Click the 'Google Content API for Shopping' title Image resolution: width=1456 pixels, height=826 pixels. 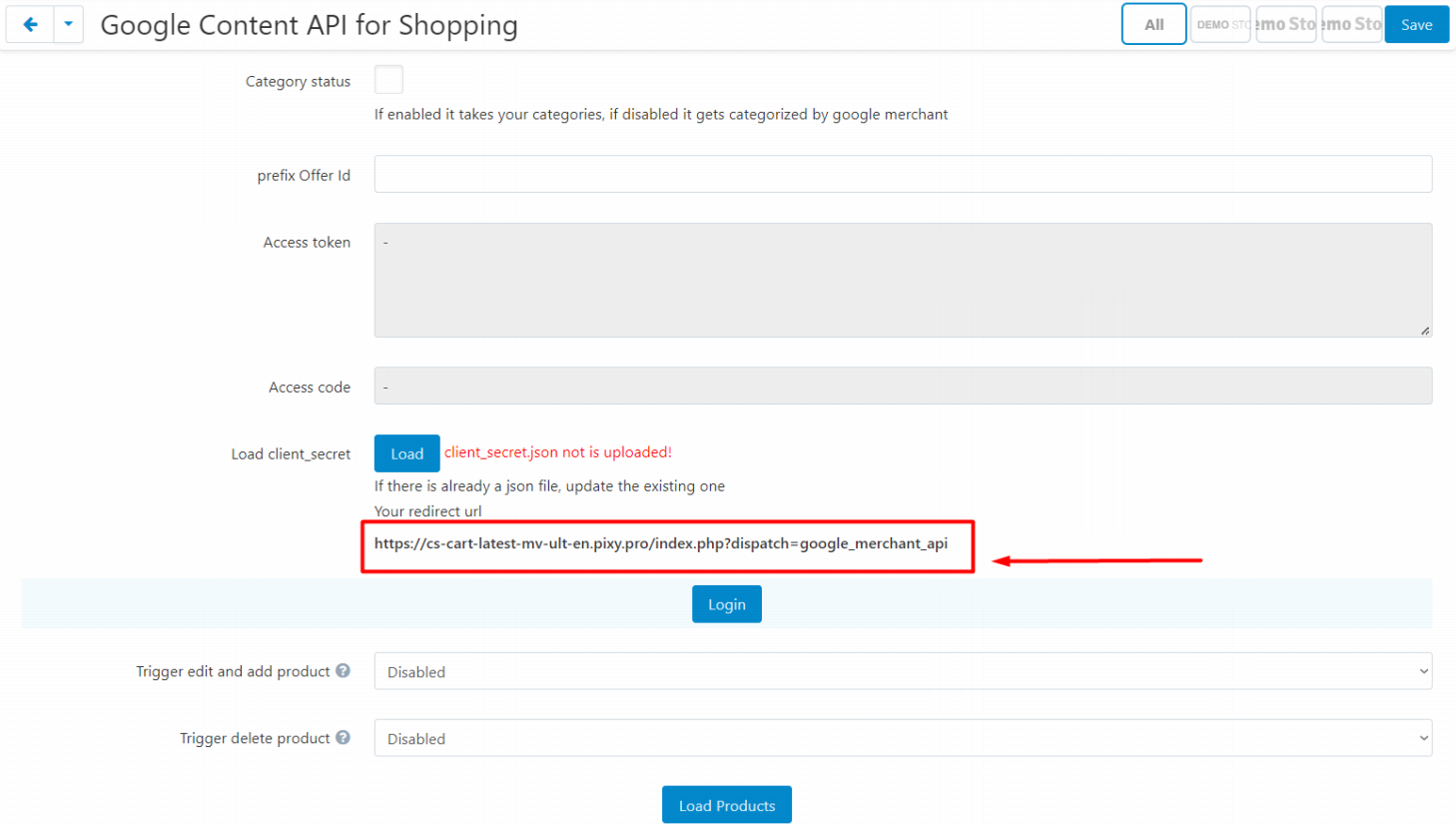(x=309, y=25)
